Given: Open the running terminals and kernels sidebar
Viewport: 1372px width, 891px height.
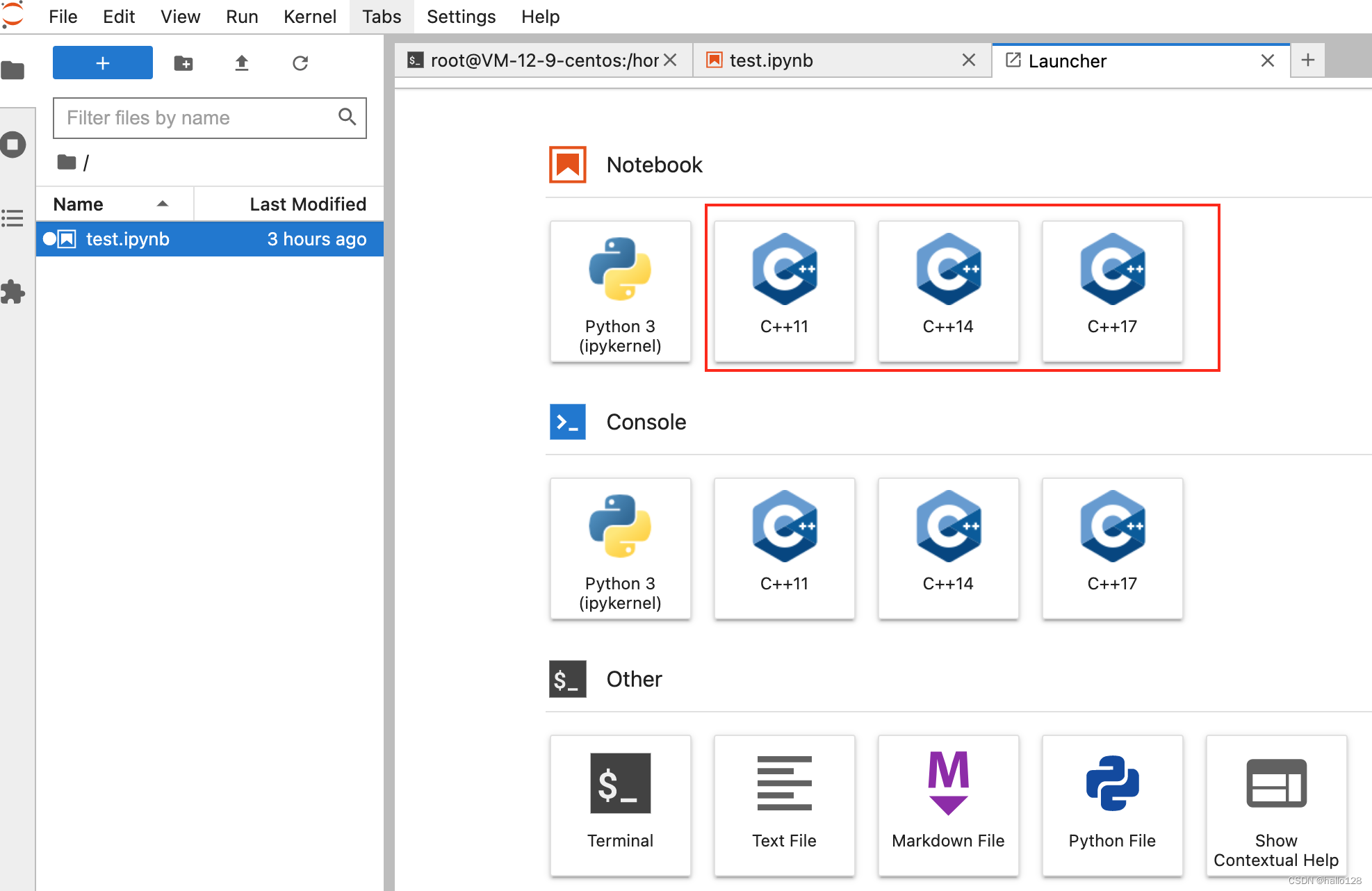Looking at the screenshot, I should click(x=13, y=145).
